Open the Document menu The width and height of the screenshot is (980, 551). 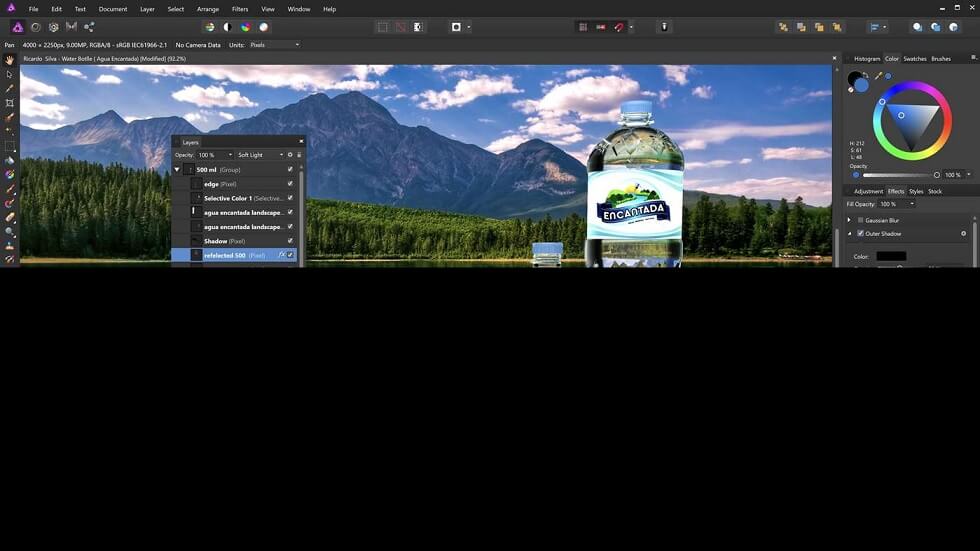(113, 9)
